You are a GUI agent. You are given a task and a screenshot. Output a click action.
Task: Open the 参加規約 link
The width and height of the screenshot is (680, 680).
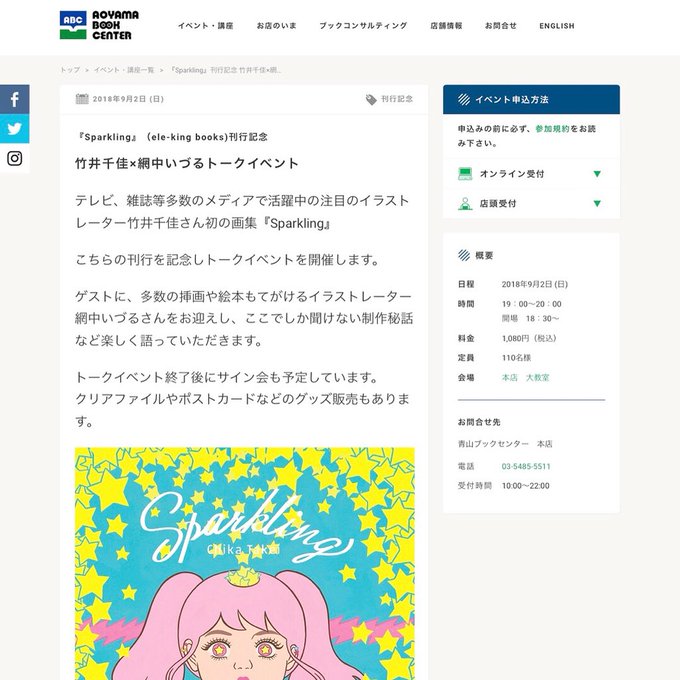click(x=552, y=129)
